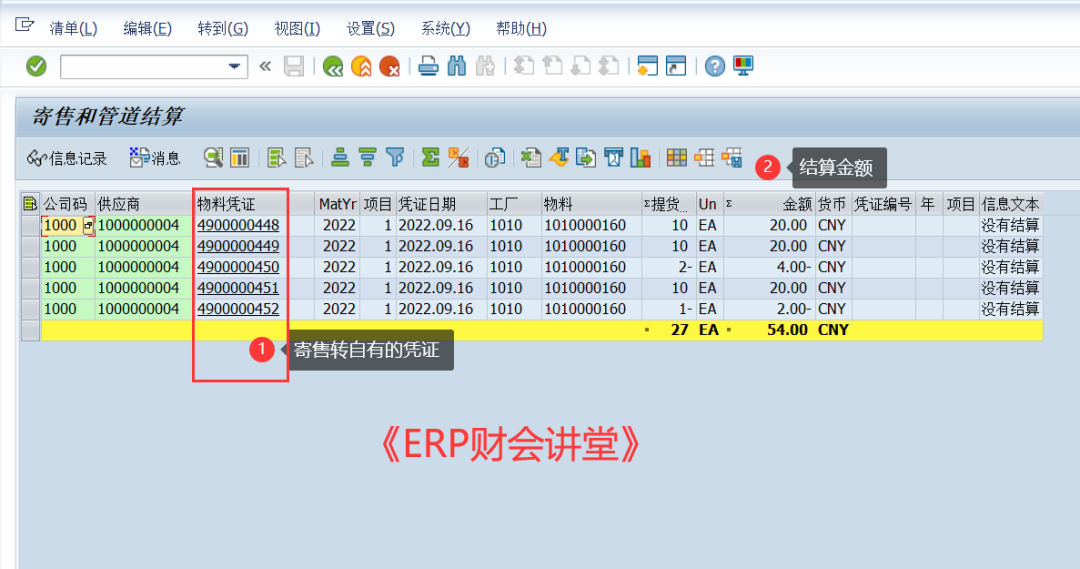Click the 信息记录 button
This screenshot has height=569, width=1080.
pyautogui.click(x=67, y=158)
